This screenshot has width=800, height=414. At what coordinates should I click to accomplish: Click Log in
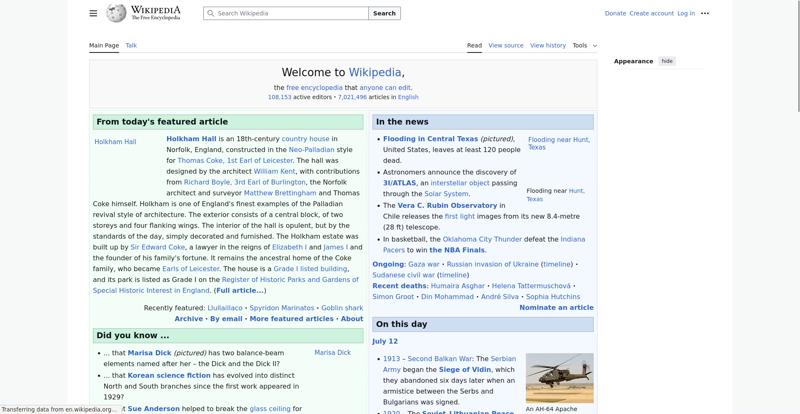coord(686,13)
